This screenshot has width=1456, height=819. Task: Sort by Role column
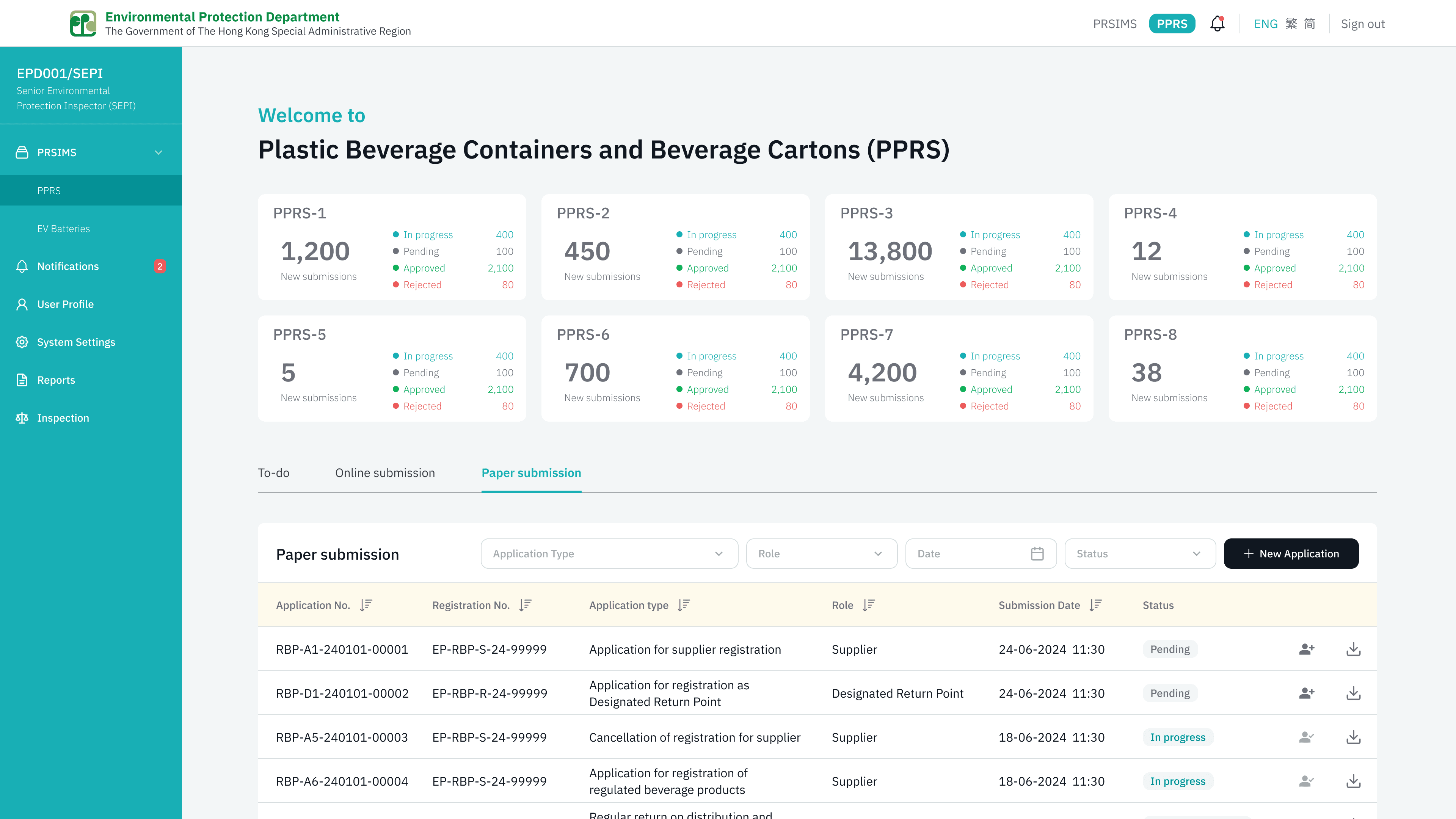pos(869,605)
